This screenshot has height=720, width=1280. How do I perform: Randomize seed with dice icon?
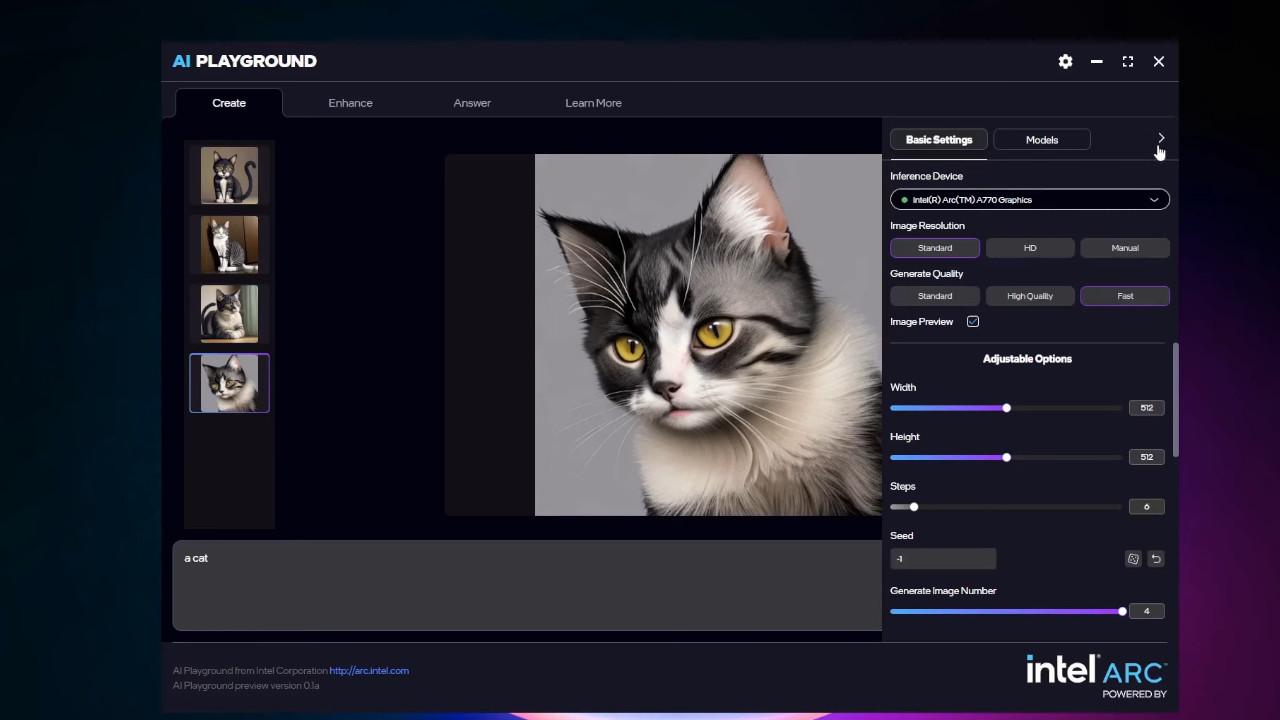1133,559
